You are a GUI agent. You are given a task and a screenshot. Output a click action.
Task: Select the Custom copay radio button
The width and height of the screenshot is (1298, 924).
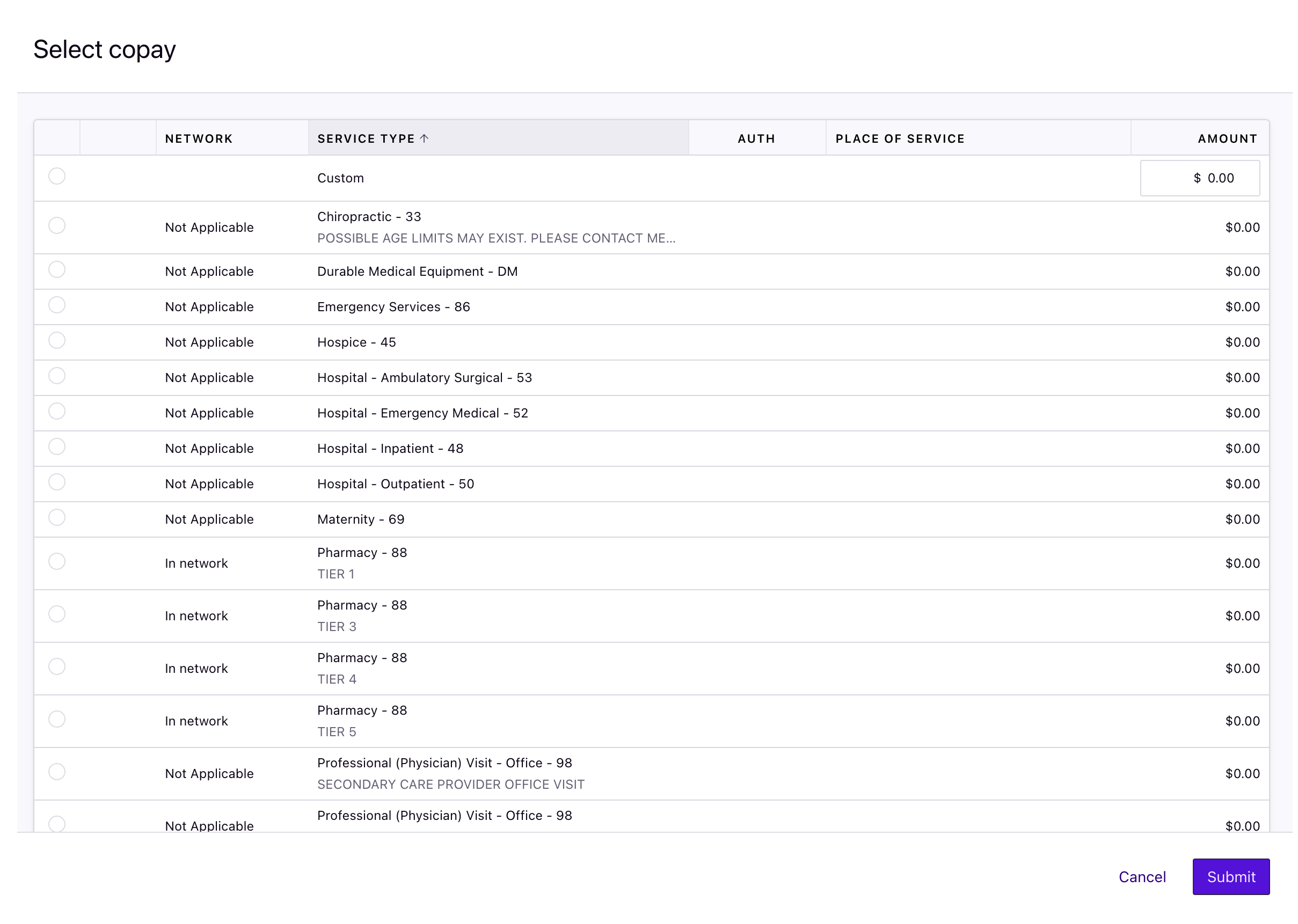57,177
